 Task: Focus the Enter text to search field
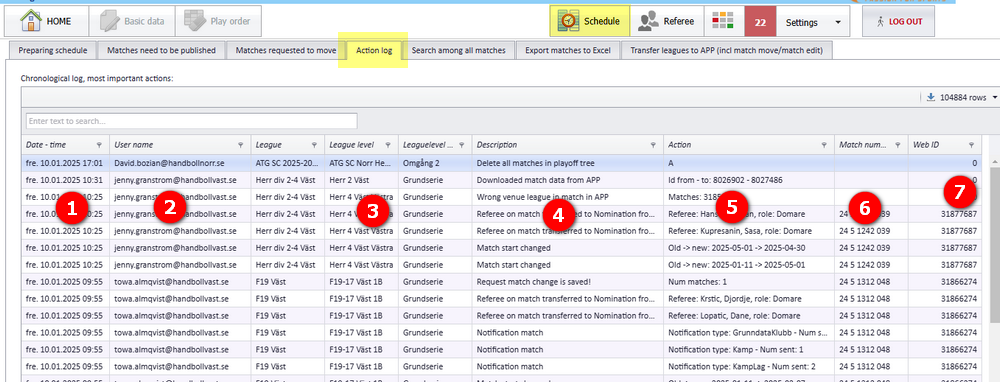pyautogui.click(x=191, y=121)
